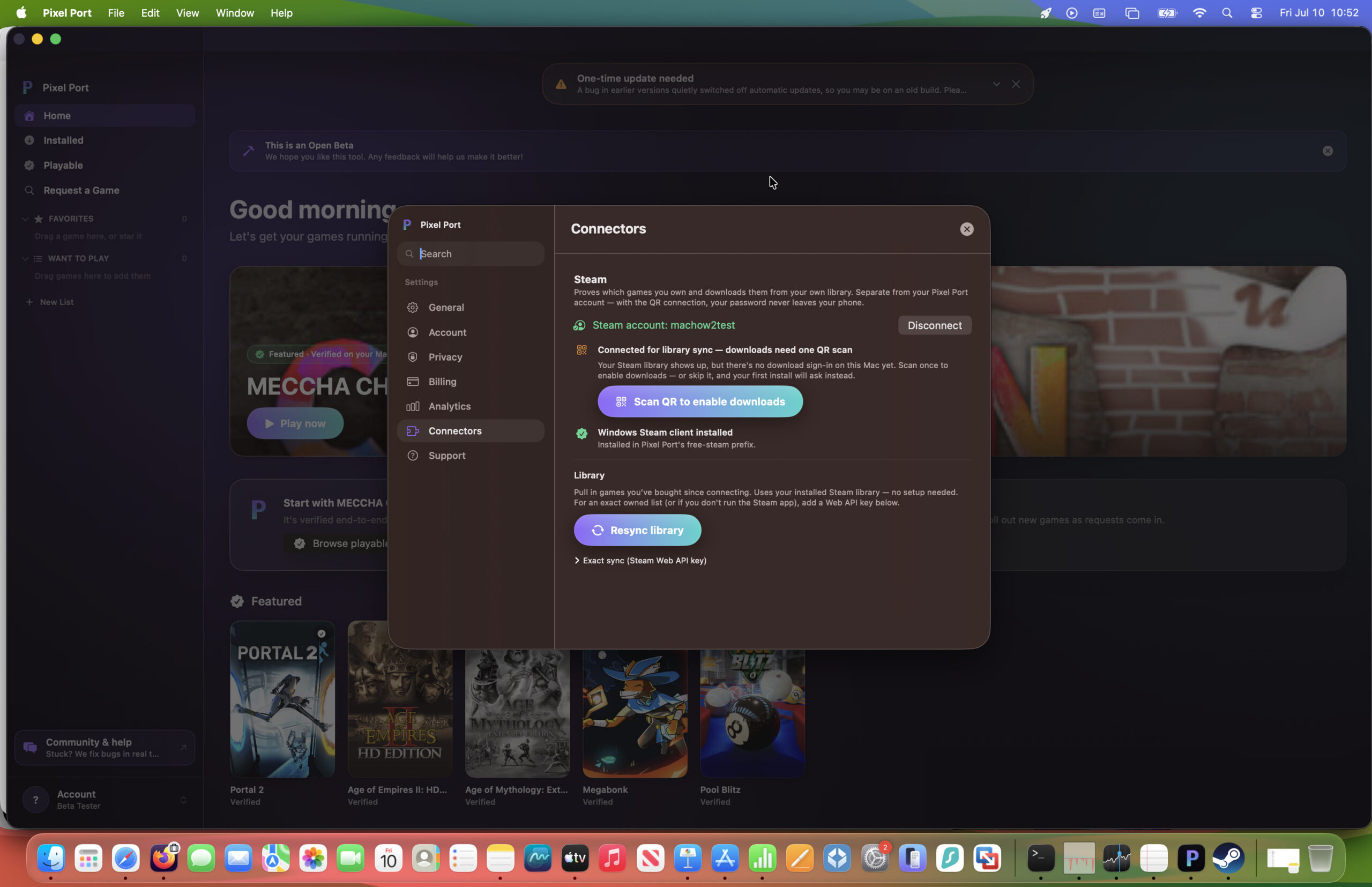Click Scan QR to enable downloads
Viewport: 1372px width, 887px height.
coord(700,401)
